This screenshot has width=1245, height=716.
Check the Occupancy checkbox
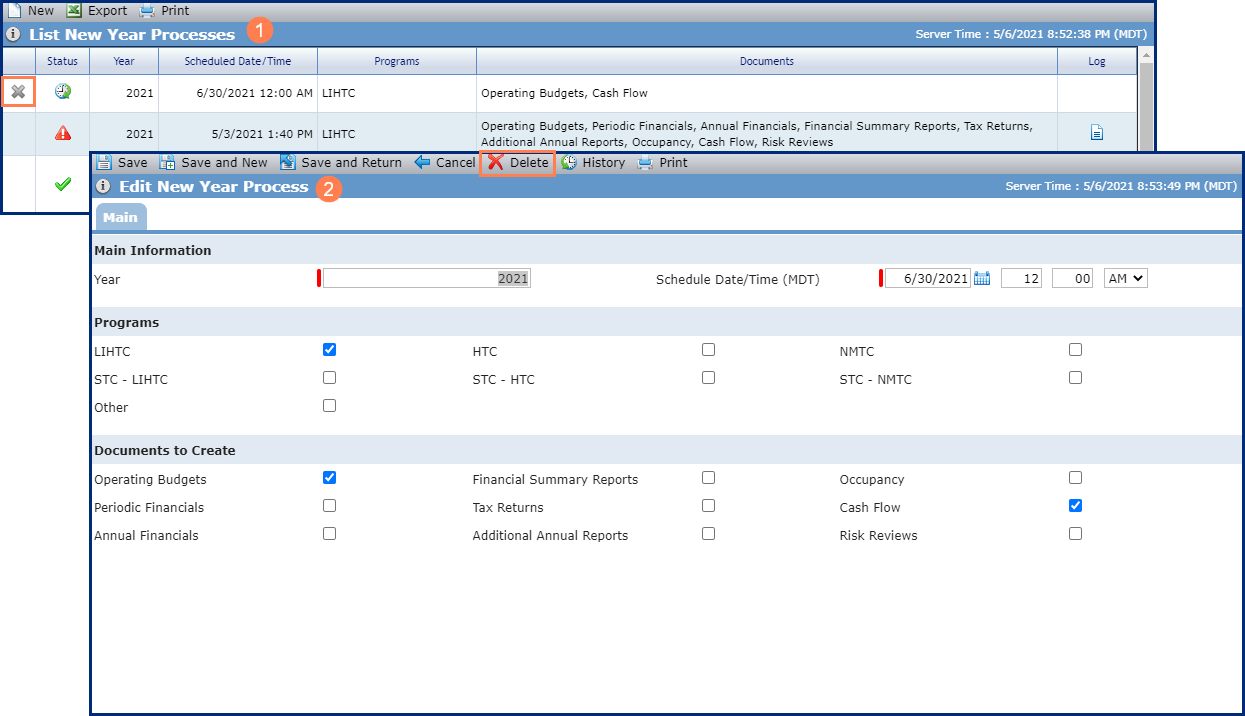1075,478
